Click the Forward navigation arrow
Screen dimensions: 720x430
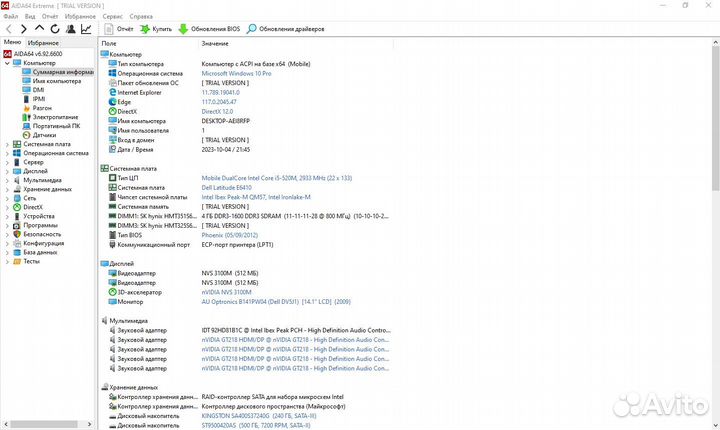[24, 29]
